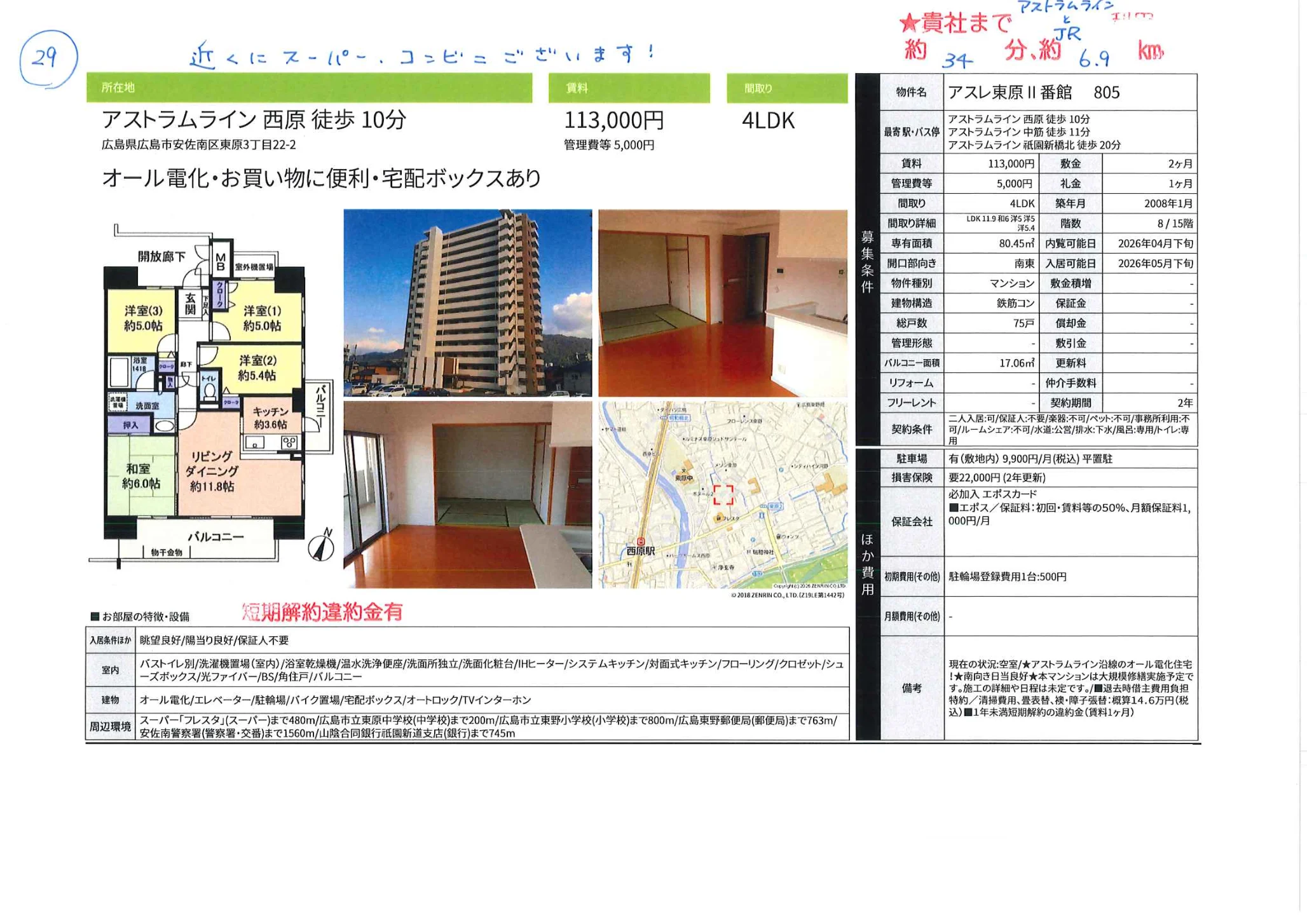The width and height of the screenshot is (1307, 924).
Task: Select the 和室 約6.0帖 room in floor plan
Action: click(x=140, y=476)
